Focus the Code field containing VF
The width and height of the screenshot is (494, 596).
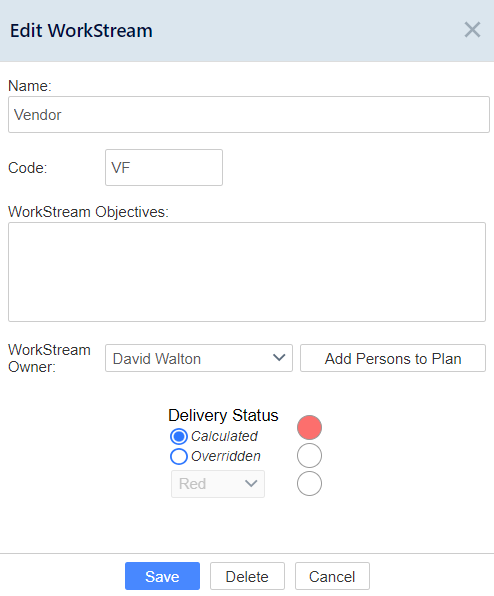tap(164, 168)
